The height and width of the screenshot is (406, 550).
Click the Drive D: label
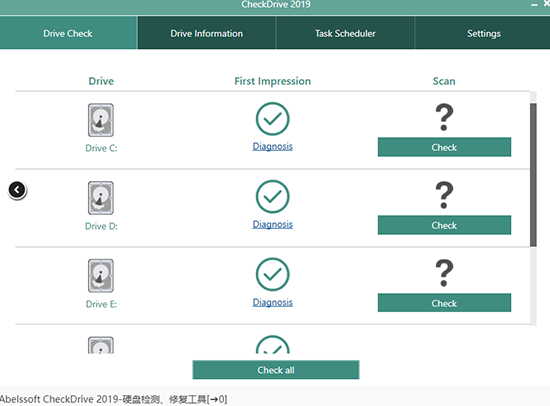101,226
